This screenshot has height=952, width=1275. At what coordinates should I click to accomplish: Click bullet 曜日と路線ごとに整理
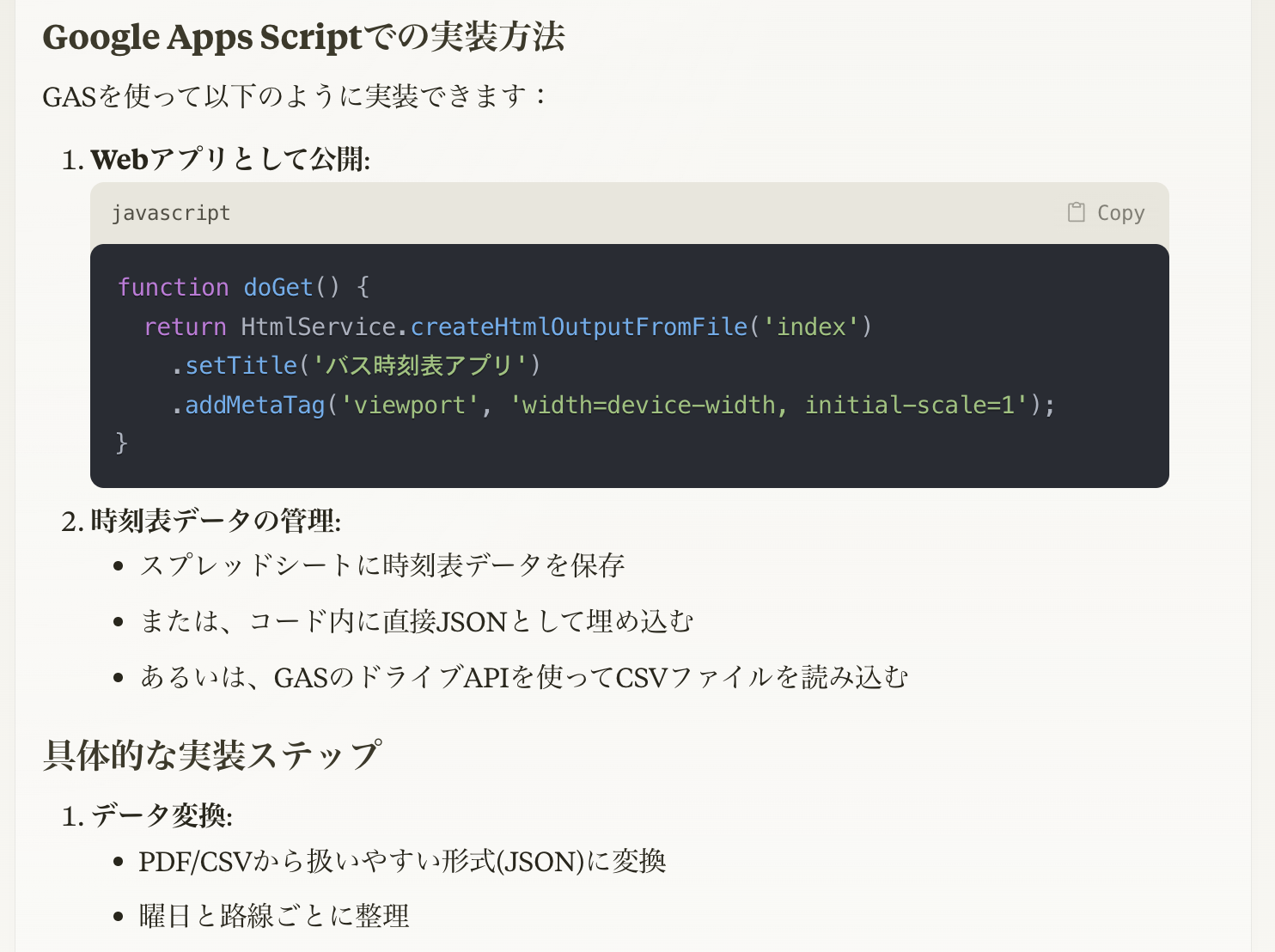pos(274,916)
